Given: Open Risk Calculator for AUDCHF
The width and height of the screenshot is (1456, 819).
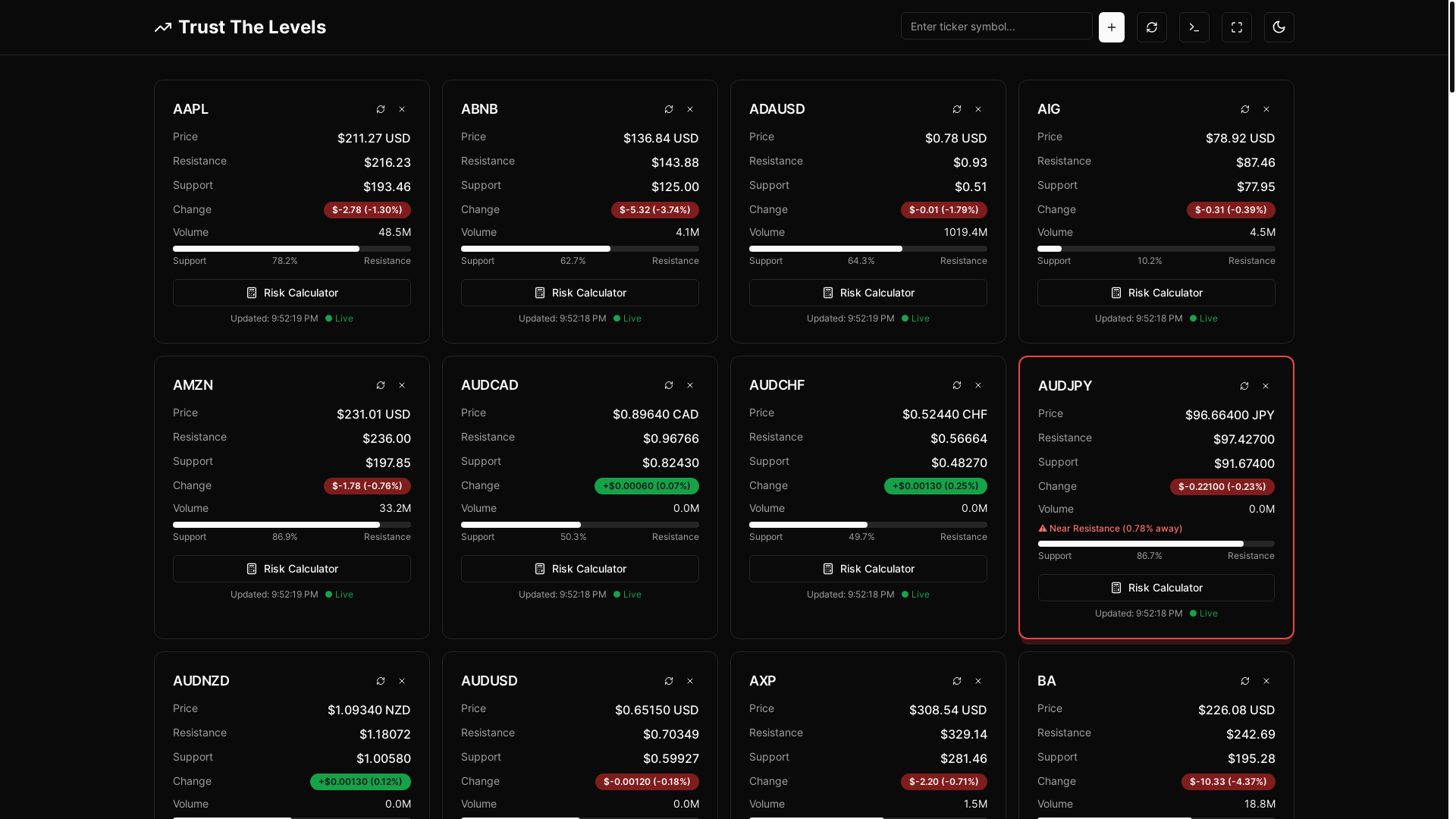Looking at the screenshot, I should pyautogui.click(x=868, y=569).
